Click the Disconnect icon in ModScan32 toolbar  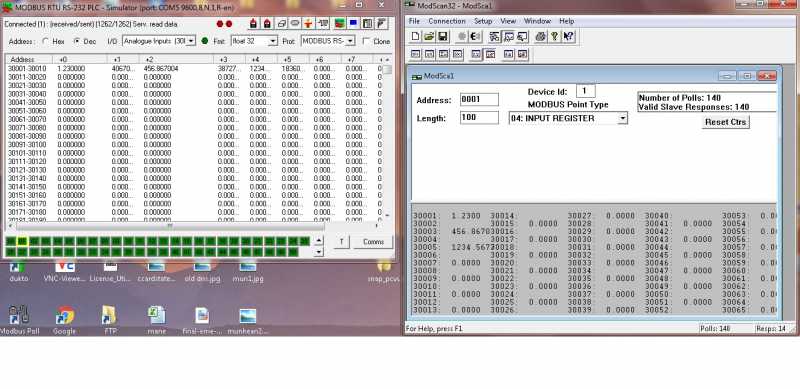coord(476,36)
